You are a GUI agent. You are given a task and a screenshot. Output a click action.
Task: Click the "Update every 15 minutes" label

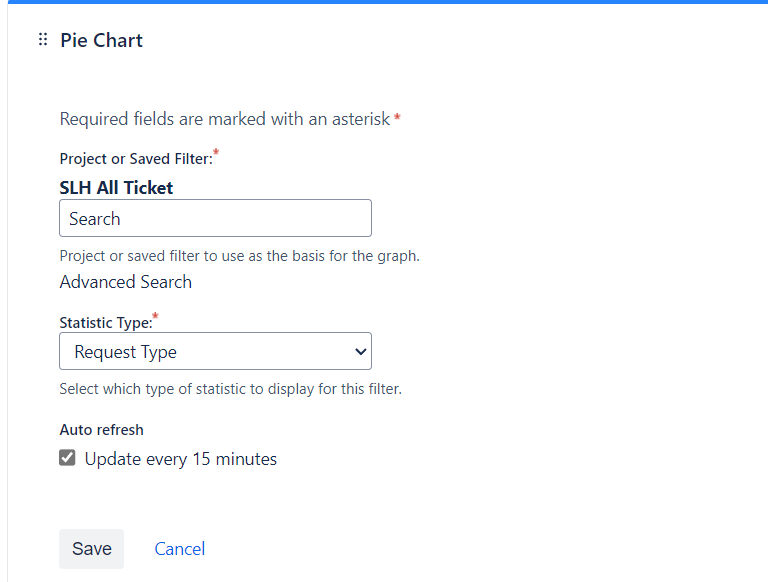tap(180, 459)
